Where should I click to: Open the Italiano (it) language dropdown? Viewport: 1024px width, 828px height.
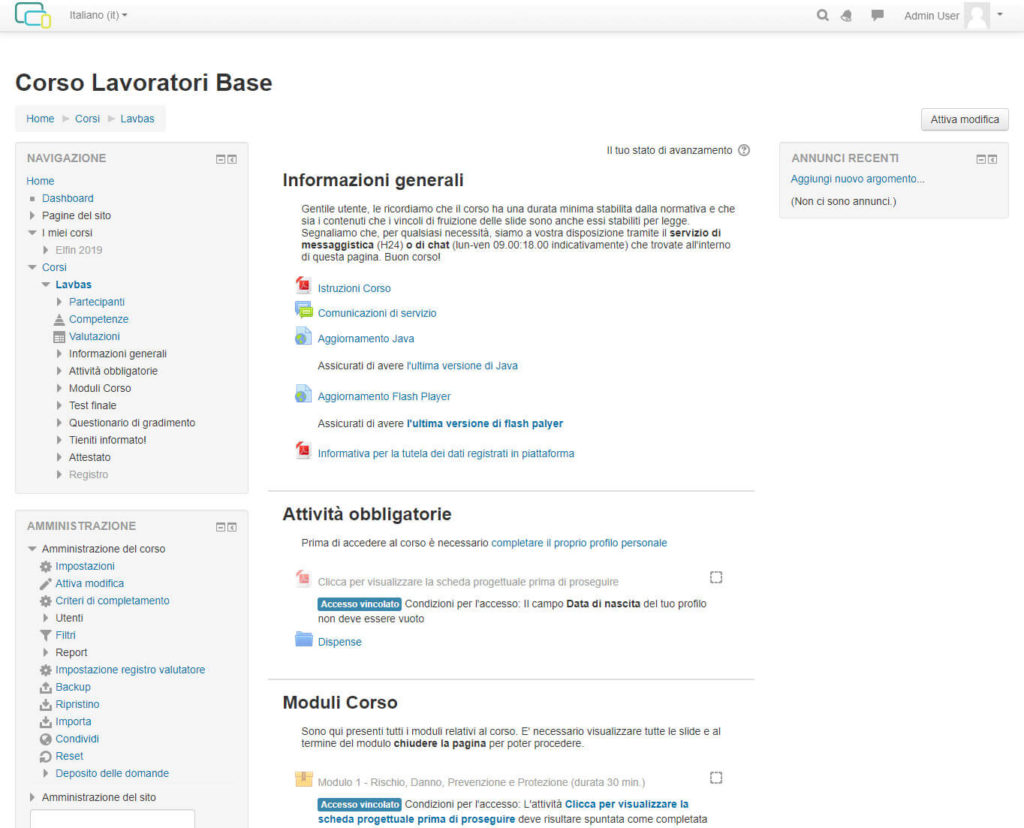(98, 16)
